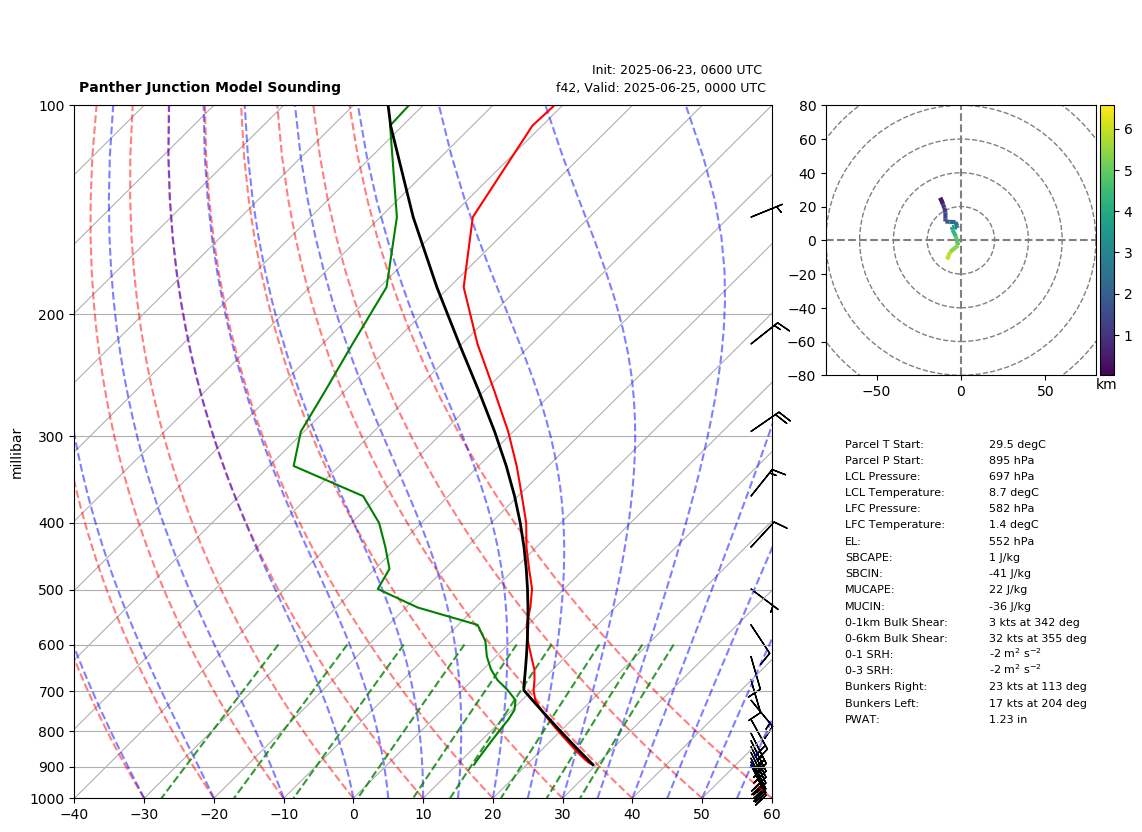Click the 30 tick label on temperature axis
Image resolution: width=1142 pixels, height=832 pixels.
pyautogui.click(x=563, y=814)
